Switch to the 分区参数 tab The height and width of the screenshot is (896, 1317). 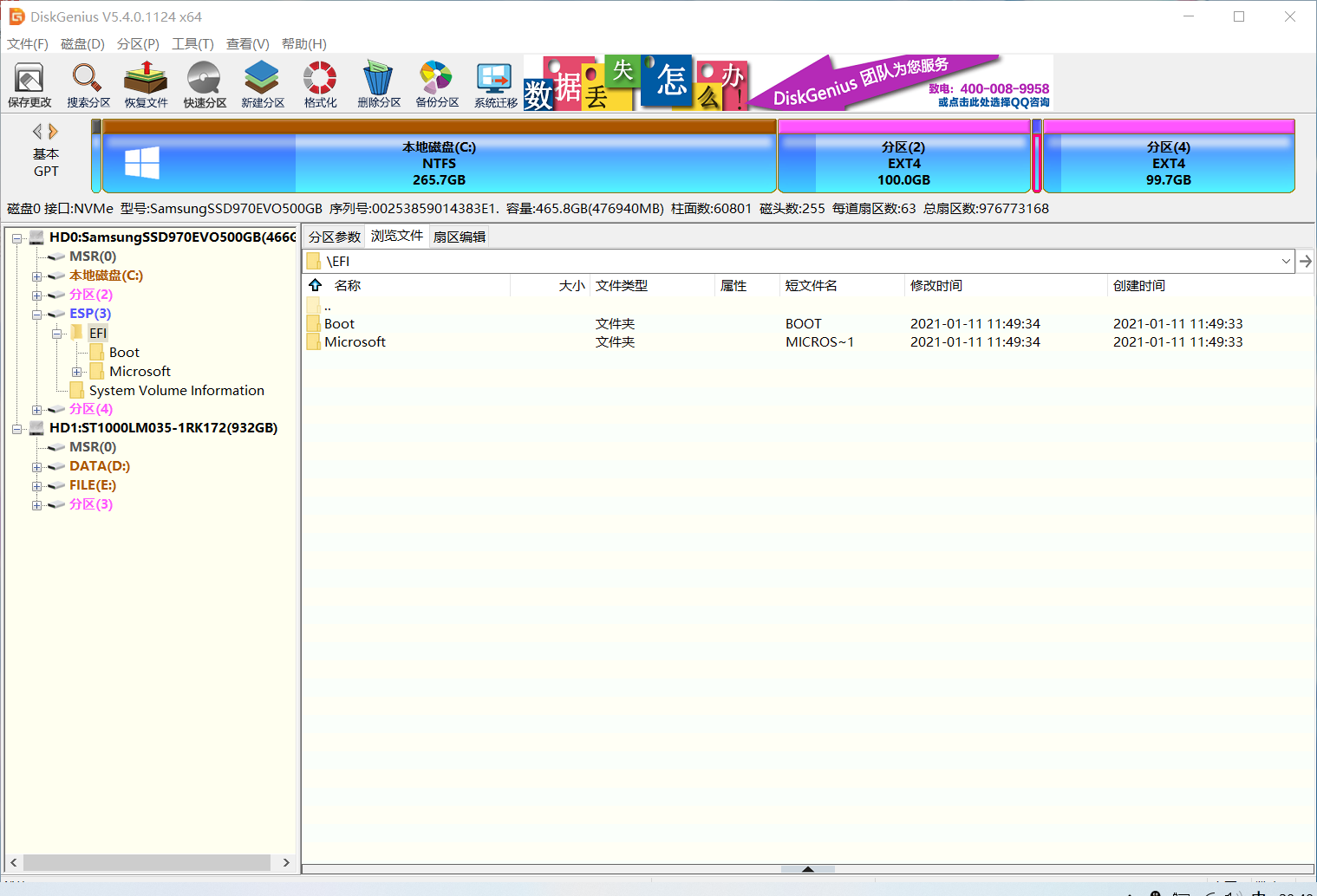(335, 237)
